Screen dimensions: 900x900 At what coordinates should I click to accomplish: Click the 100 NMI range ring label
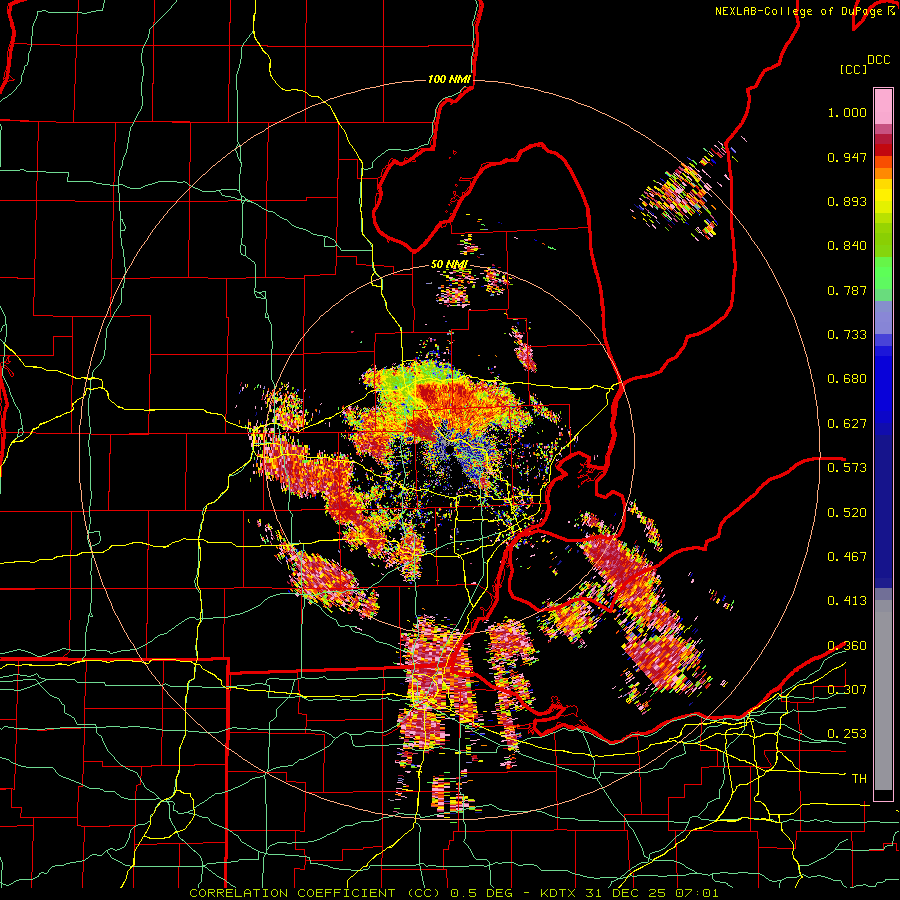tap(449, 79)
